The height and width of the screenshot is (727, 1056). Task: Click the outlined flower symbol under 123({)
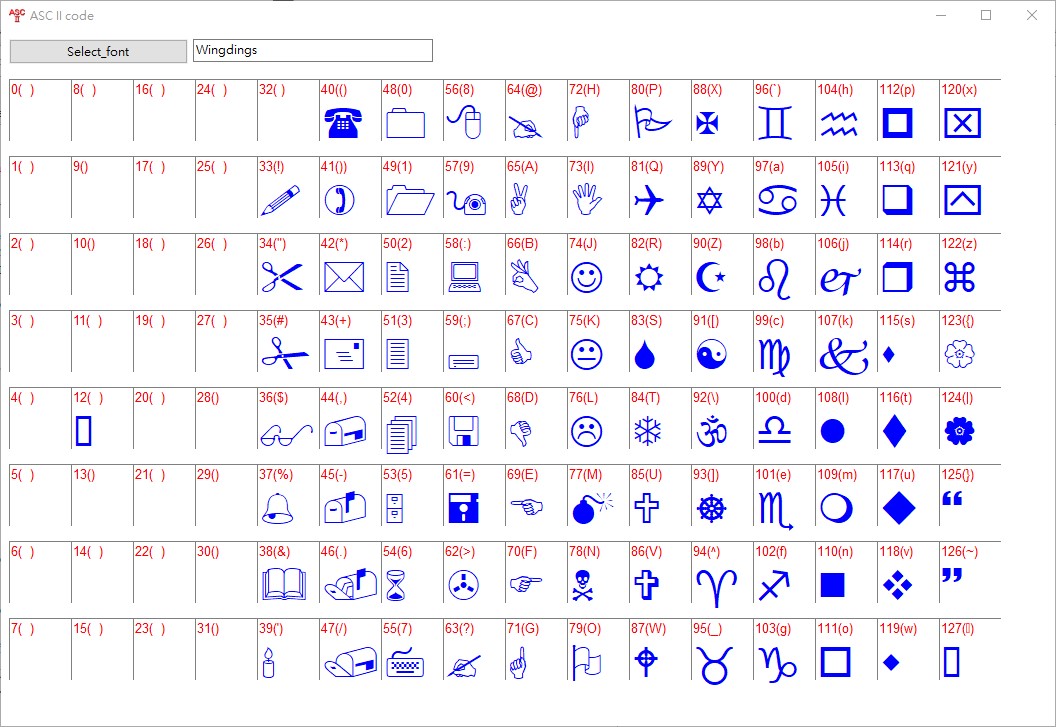tap(959, 354)
